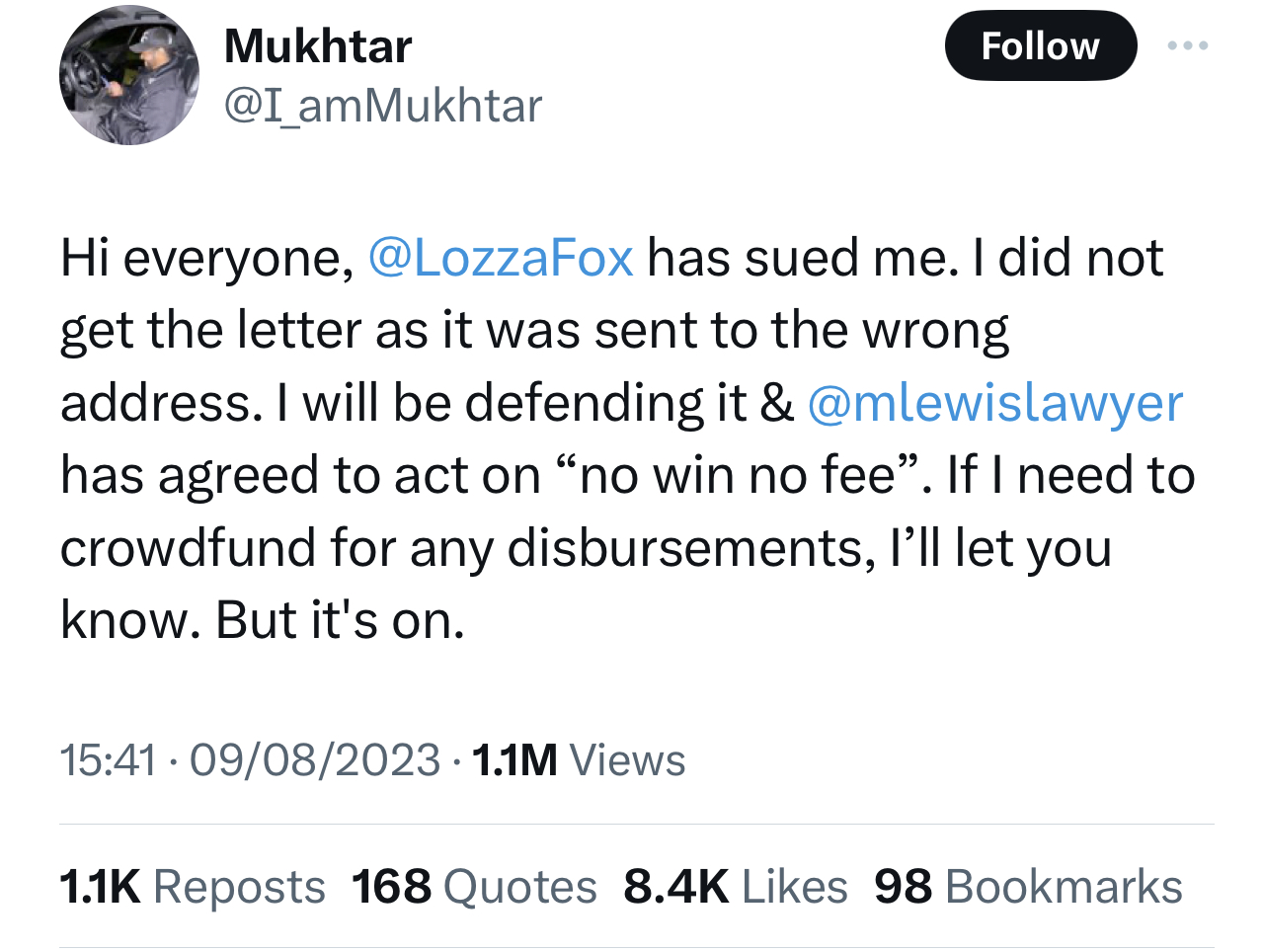
Task: Visit the @mlewislawyer mentioned profile
Action: (x=994, y=403)
